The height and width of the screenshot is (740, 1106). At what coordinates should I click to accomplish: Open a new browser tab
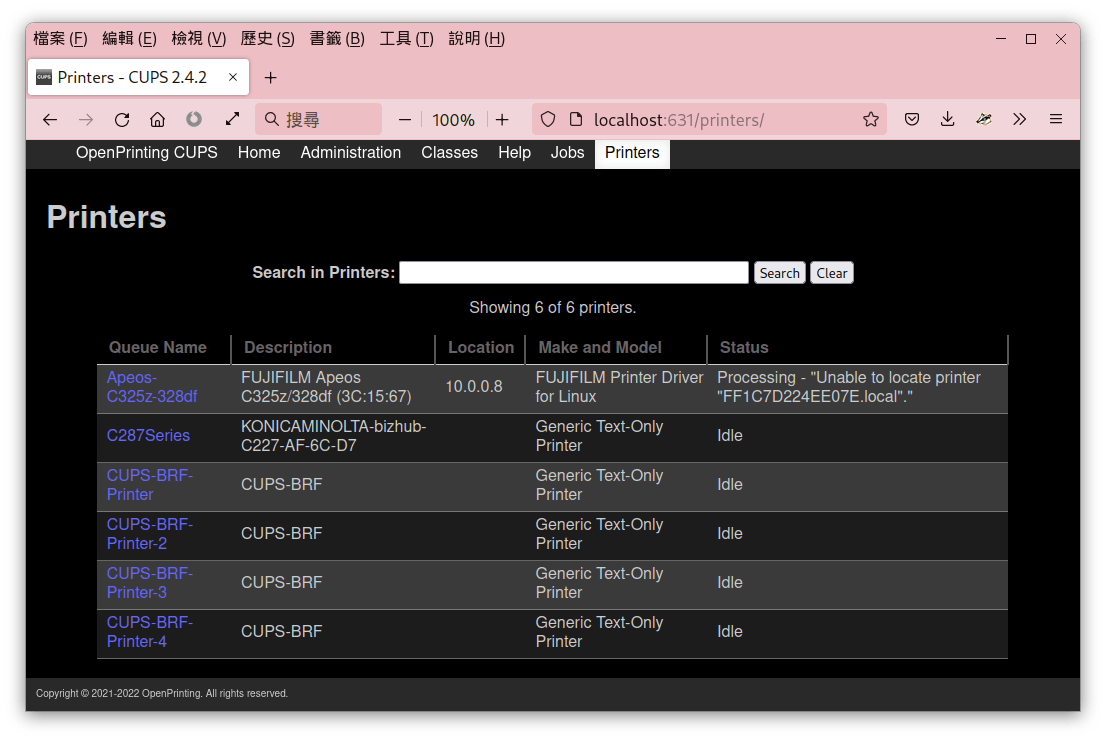tap(271, 78)
